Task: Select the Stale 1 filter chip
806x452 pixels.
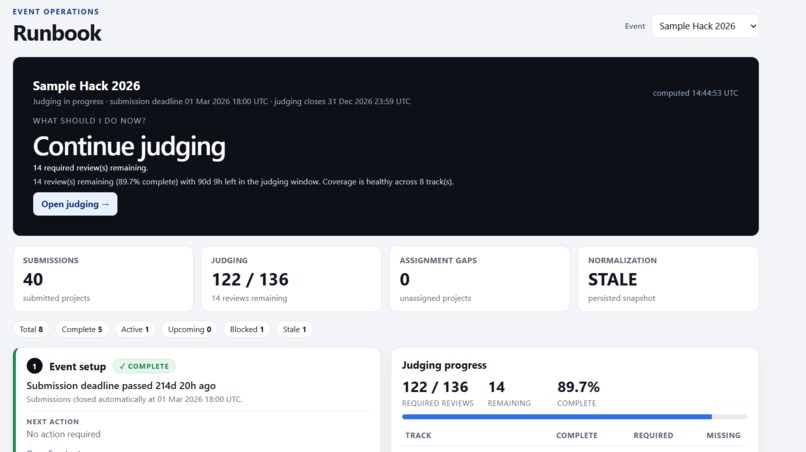Action: (295, 329)
